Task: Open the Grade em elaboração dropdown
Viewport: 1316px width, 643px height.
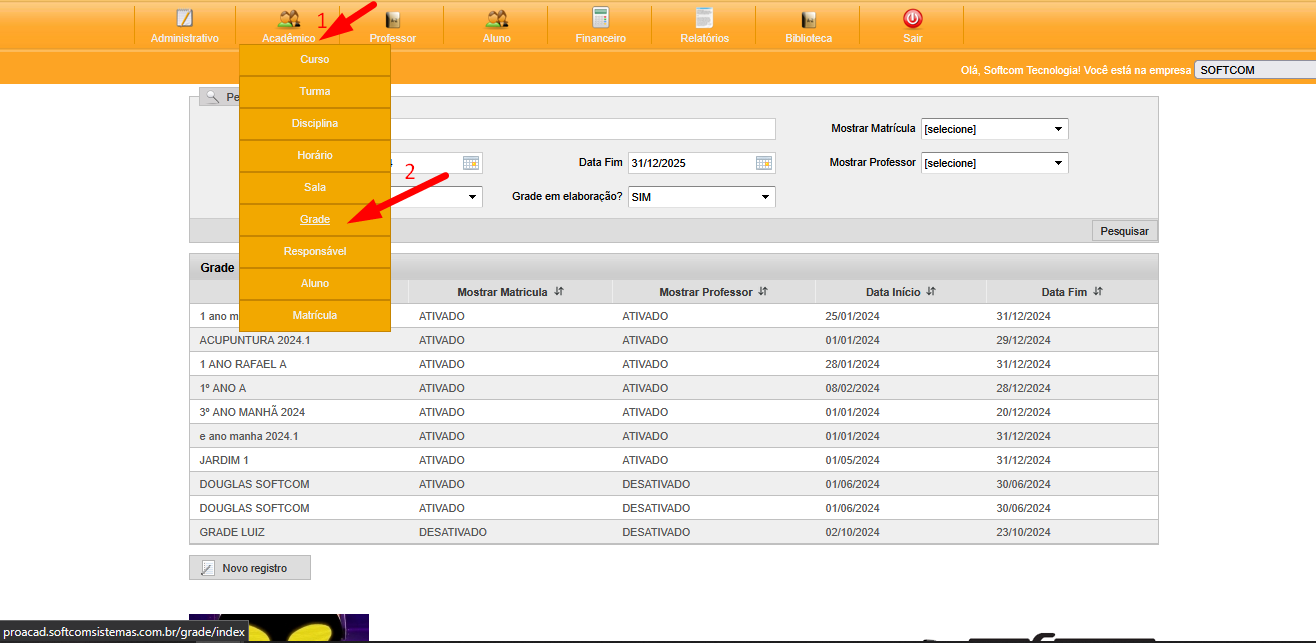Action: point(701,197)
